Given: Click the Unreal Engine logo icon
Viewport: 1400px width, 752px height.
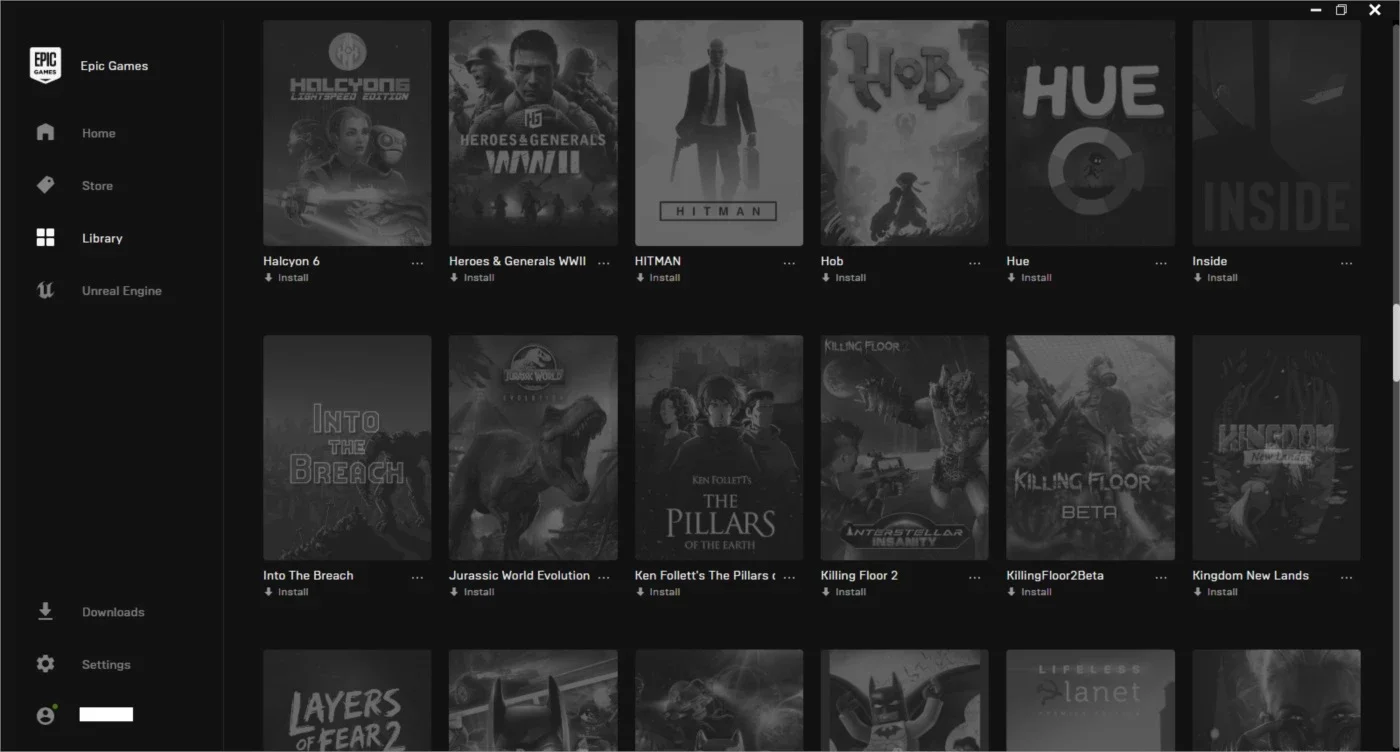Looking at the screenshot, I should [x=45, y=291].
